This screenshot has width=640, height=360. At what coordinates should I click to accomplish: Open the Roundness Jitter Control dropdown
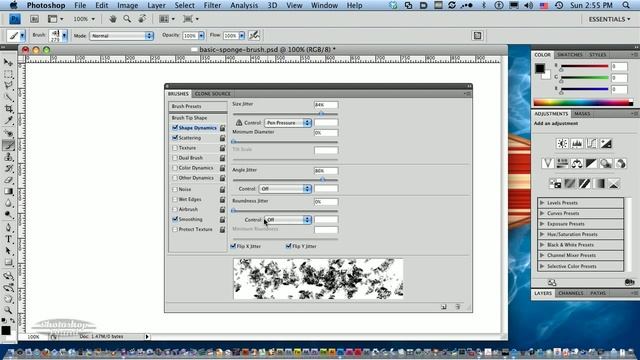288,220
